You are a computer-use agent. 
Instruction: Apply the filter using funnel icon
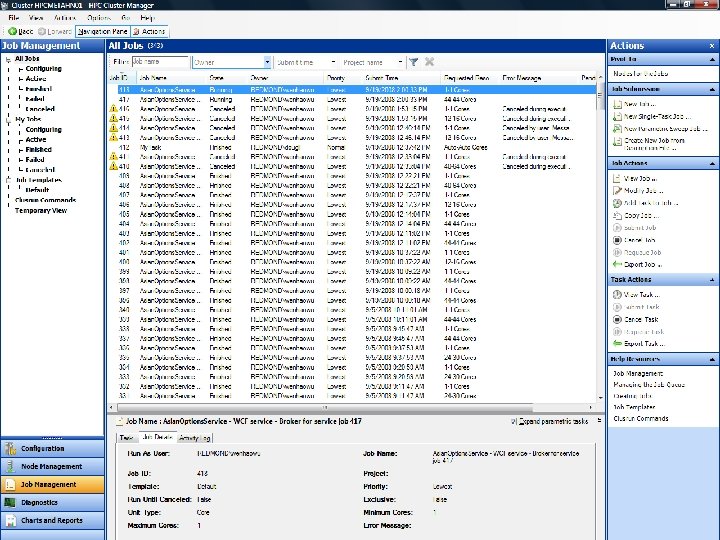414,62
